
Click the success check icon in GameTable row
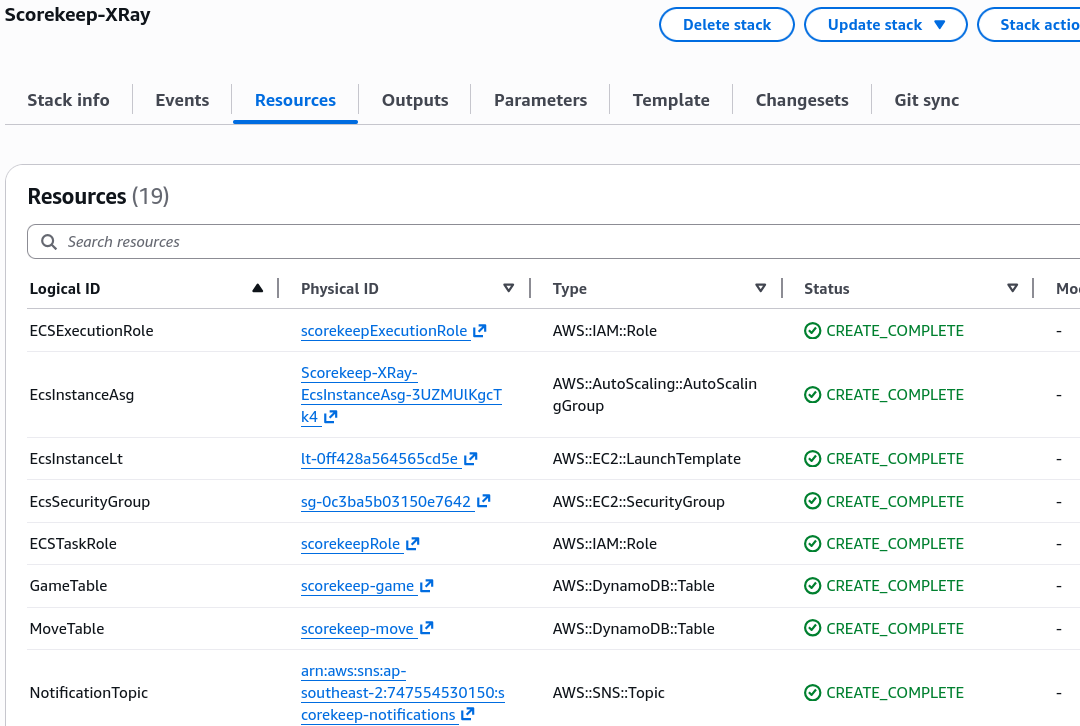coord(813,585)
